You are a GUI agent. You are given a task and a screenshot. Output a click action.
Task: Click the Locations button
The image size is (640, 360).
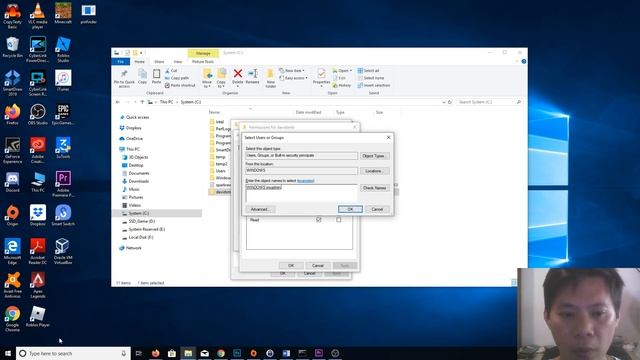(374, 171)
